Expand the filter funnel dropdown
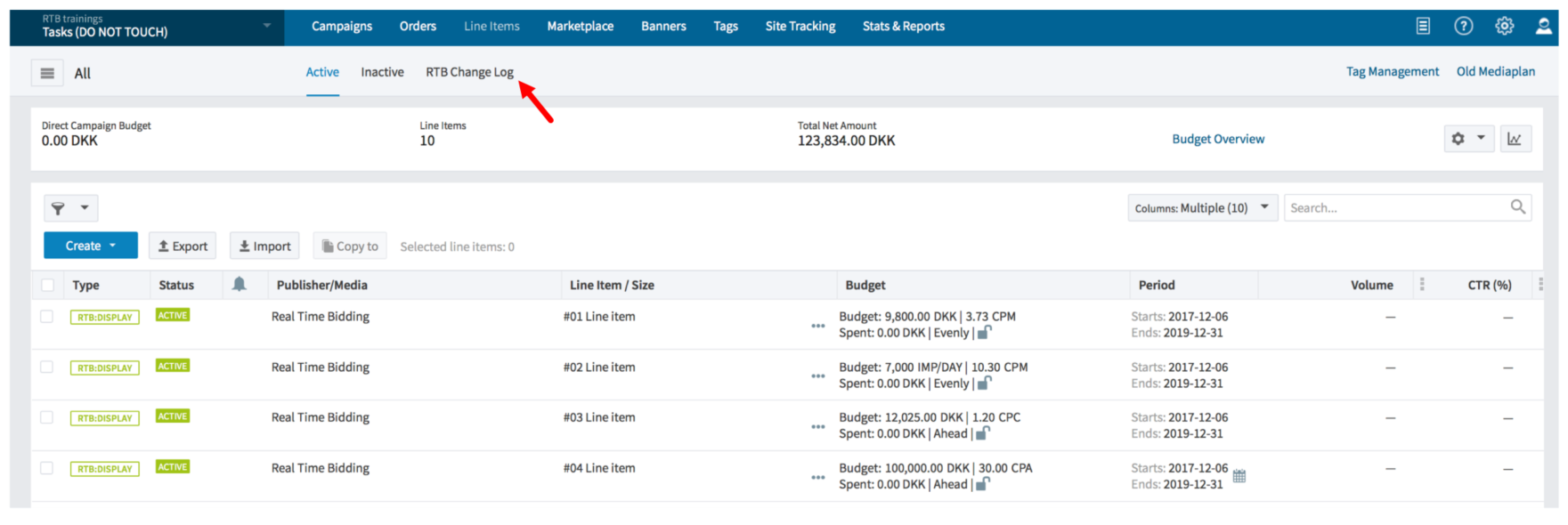Screen dimensions: 1568x525 click(x=70, y=208)
